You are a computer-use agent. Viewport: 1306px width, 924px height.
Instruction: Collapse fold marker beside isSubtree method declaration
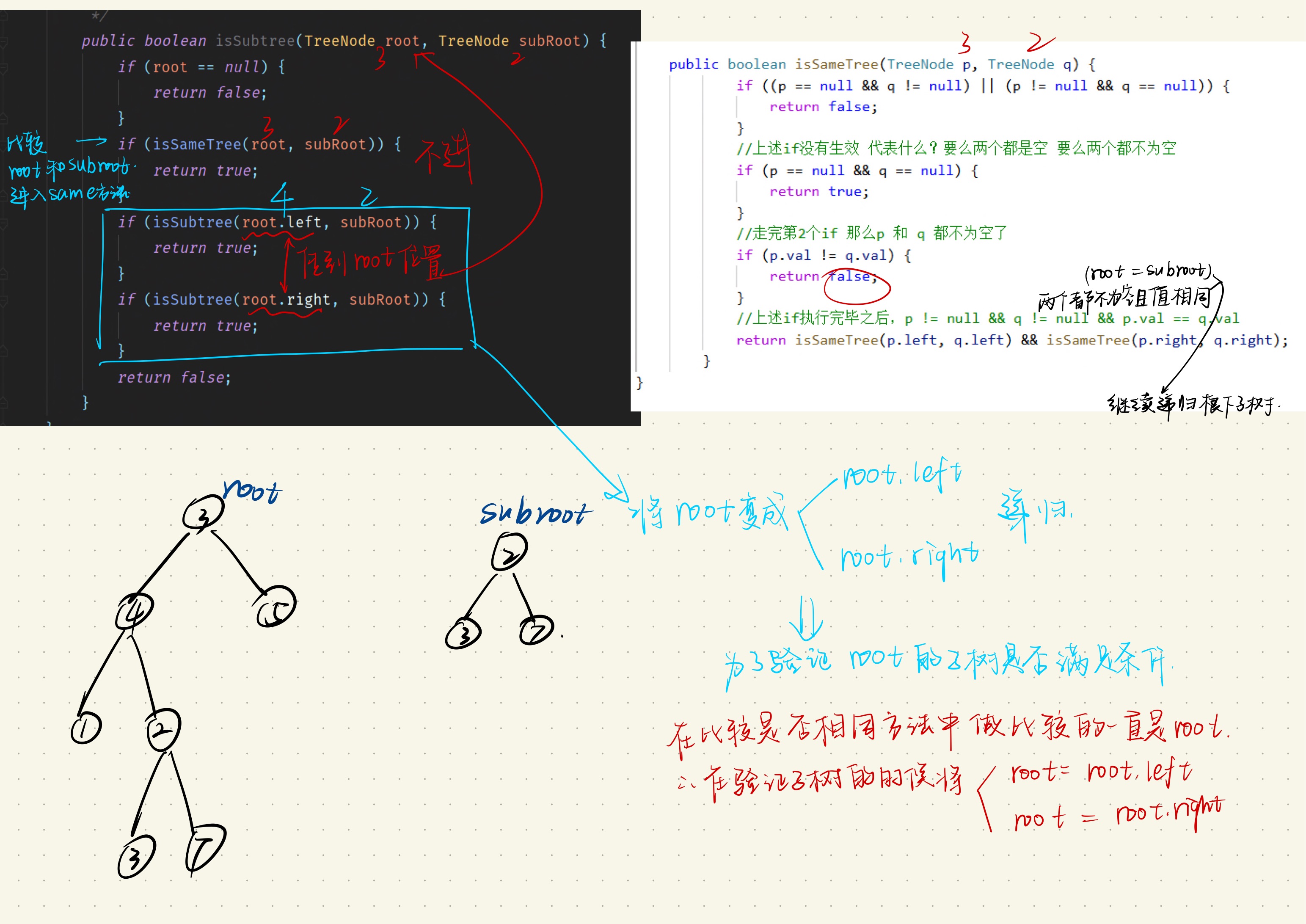[x=3, y=41]
